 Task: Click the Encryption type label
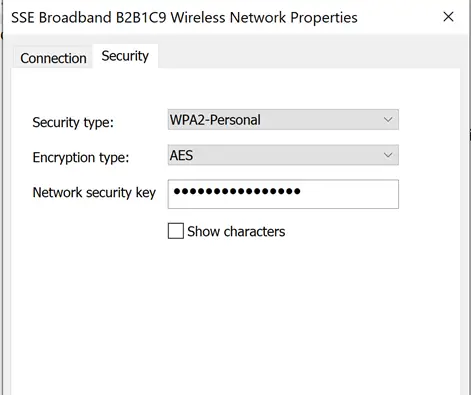pyautogui.click(x=81, y=157)
